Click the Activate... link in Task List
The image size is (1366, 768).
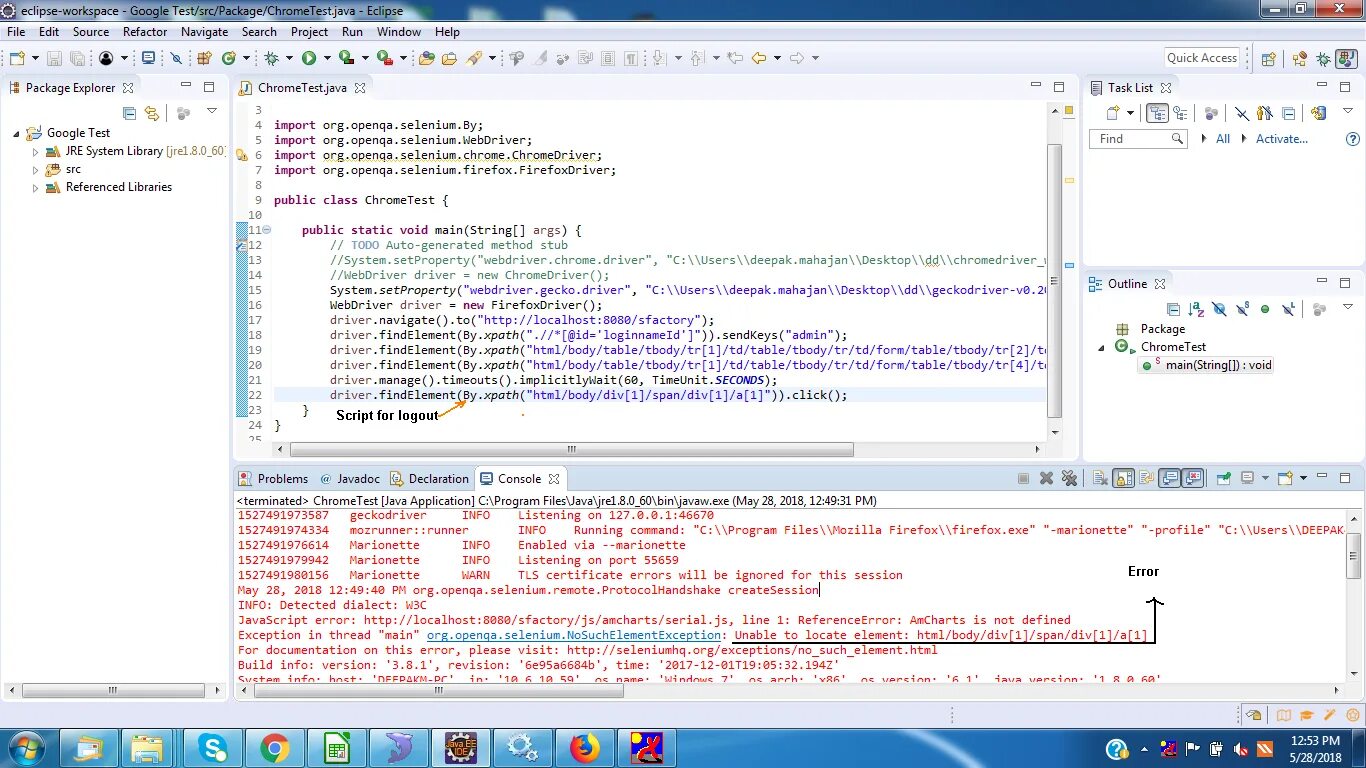[x=1282, y=139]
